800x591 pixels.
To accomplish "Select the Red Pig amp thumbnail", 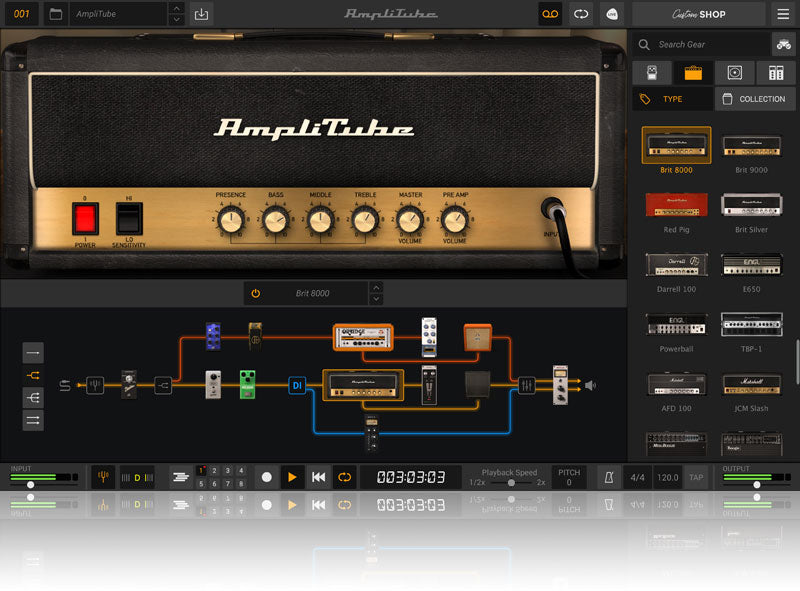I will [x=677, y=205].
